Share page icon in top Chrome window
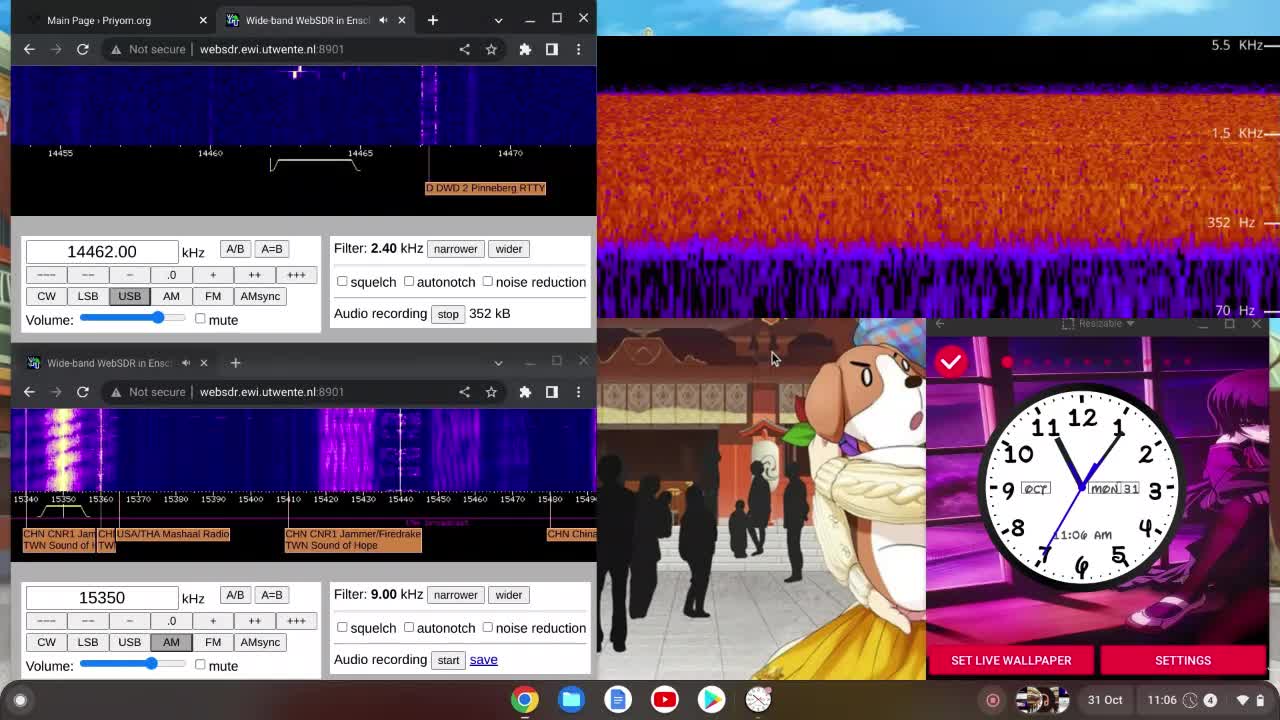Screen dimensions: 1280x720 pyautogui.click(x=464, y=49)
